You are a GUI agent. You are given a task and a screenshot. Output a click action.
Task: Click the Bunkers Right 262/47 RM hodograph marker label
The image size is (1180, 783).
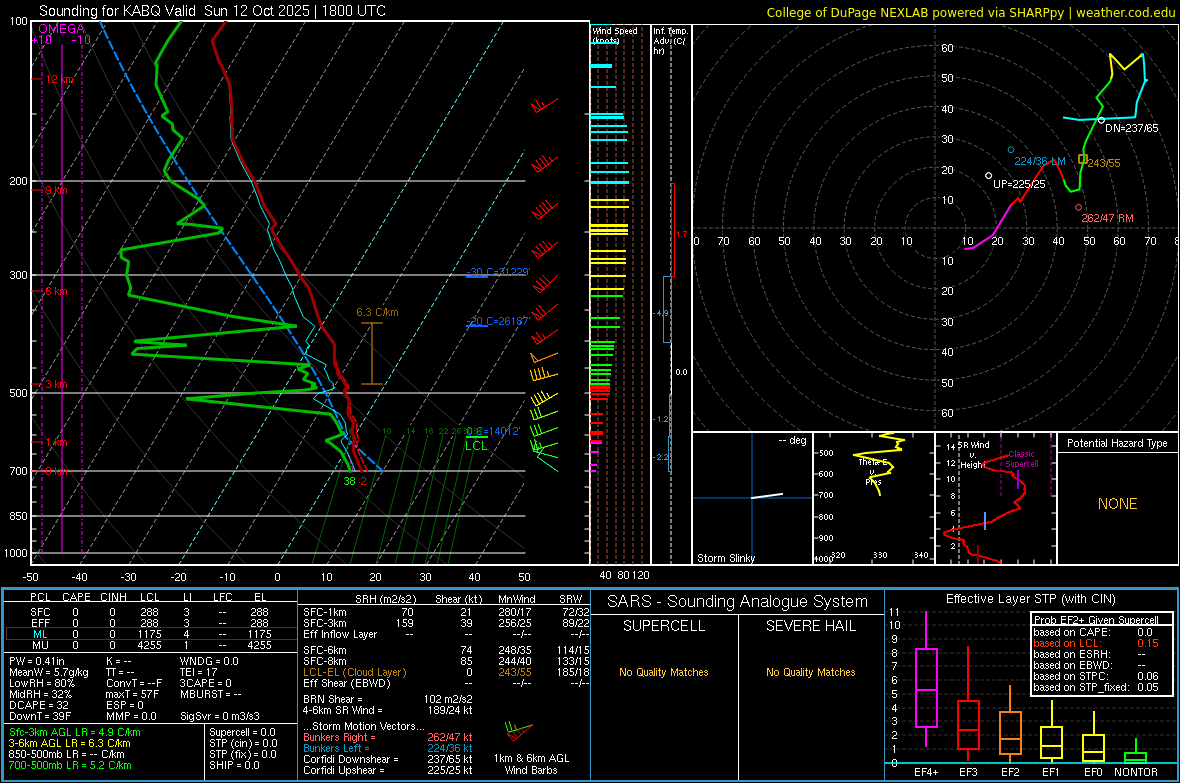1107,218
